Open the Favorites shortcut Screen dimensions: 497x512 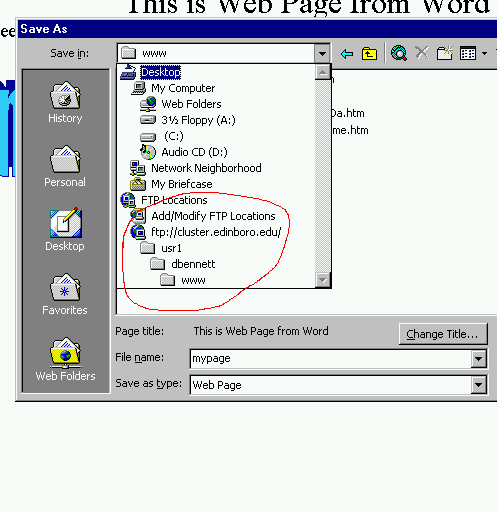tap(65, 294)
